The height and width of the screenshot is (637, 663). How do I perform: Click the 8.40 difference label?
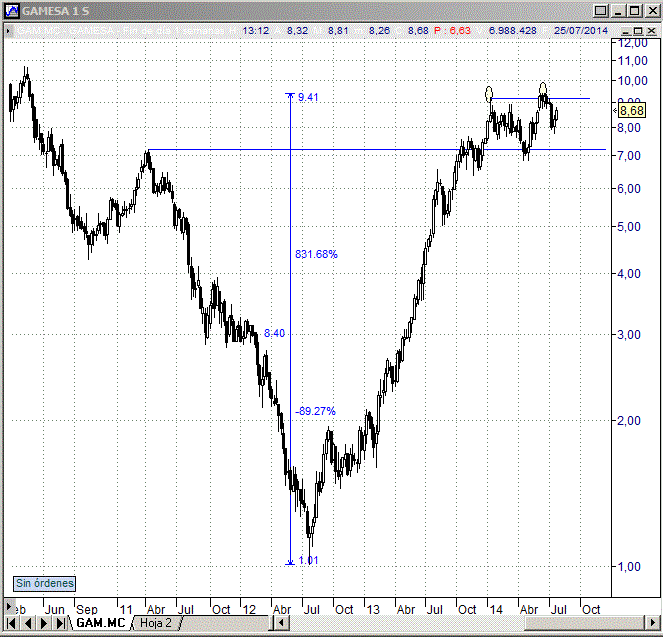point(274,333)
